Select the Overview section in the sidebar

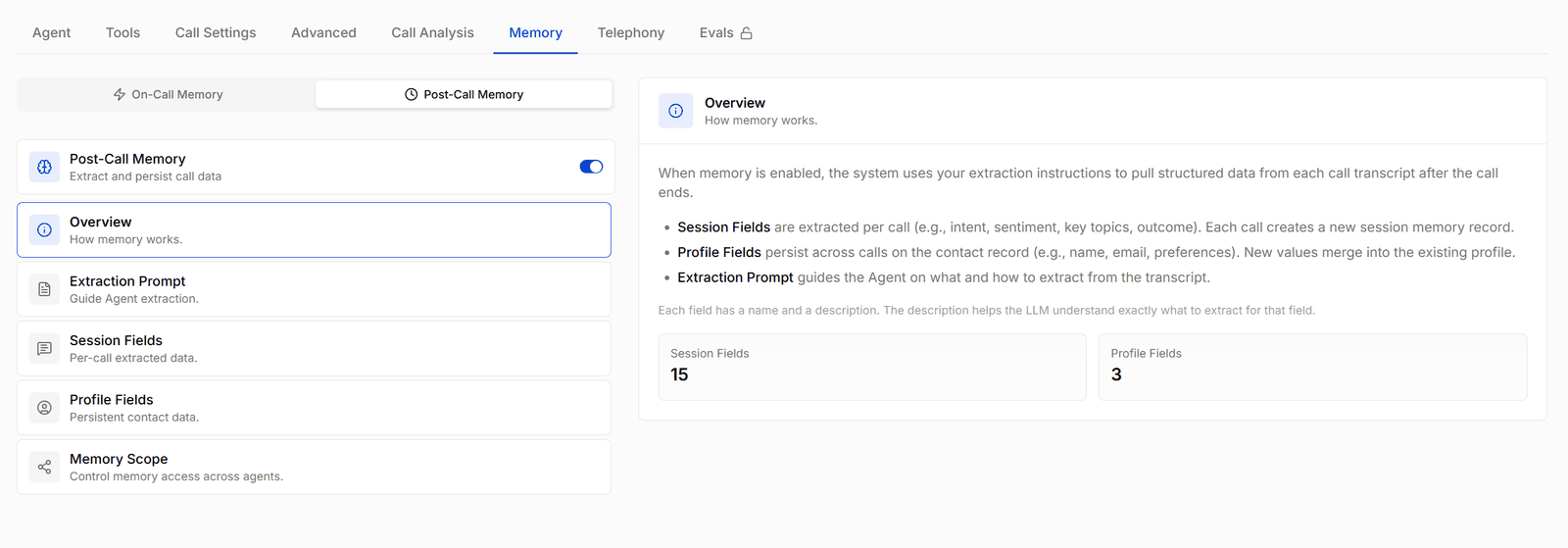[314, 230]
